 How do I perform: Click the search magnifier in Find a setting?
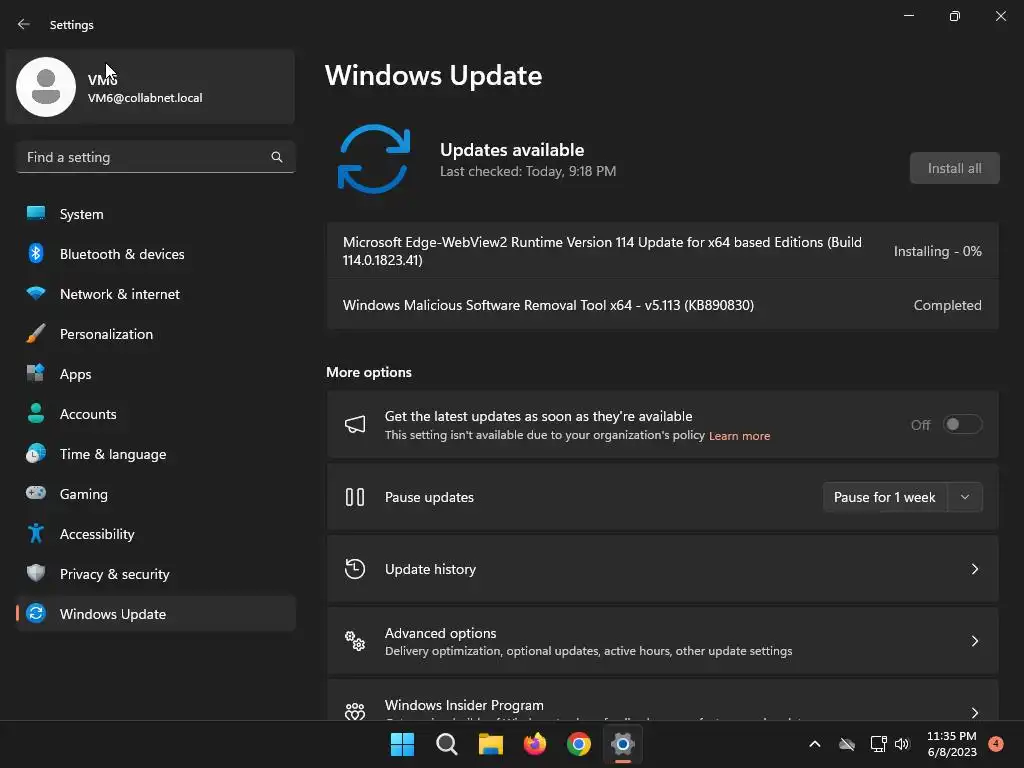277,157
